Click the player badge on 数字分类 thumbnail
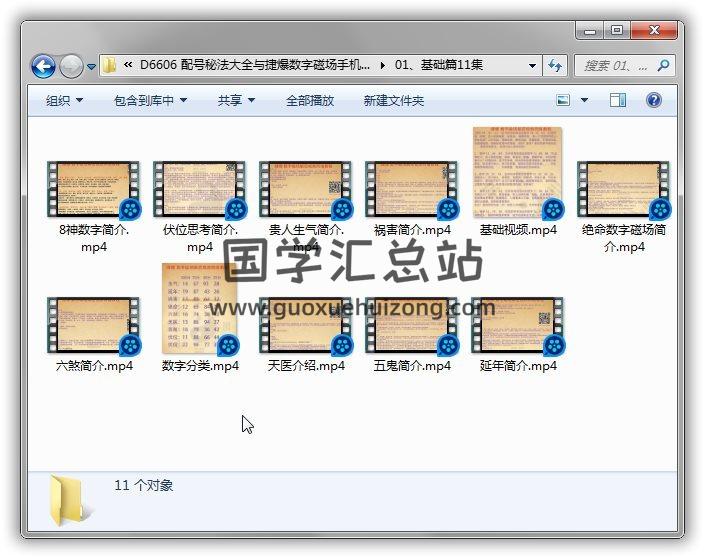 [x=228, y=345]
